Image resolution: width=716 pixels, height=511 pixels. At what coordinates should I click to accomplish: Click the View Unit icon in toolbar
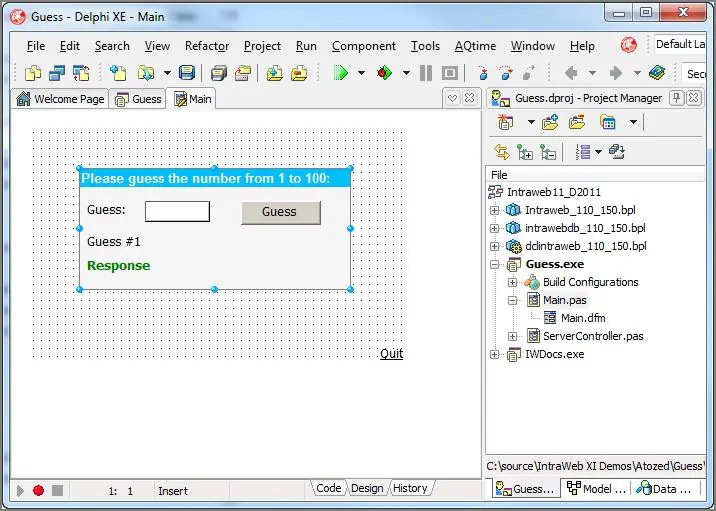33,73
